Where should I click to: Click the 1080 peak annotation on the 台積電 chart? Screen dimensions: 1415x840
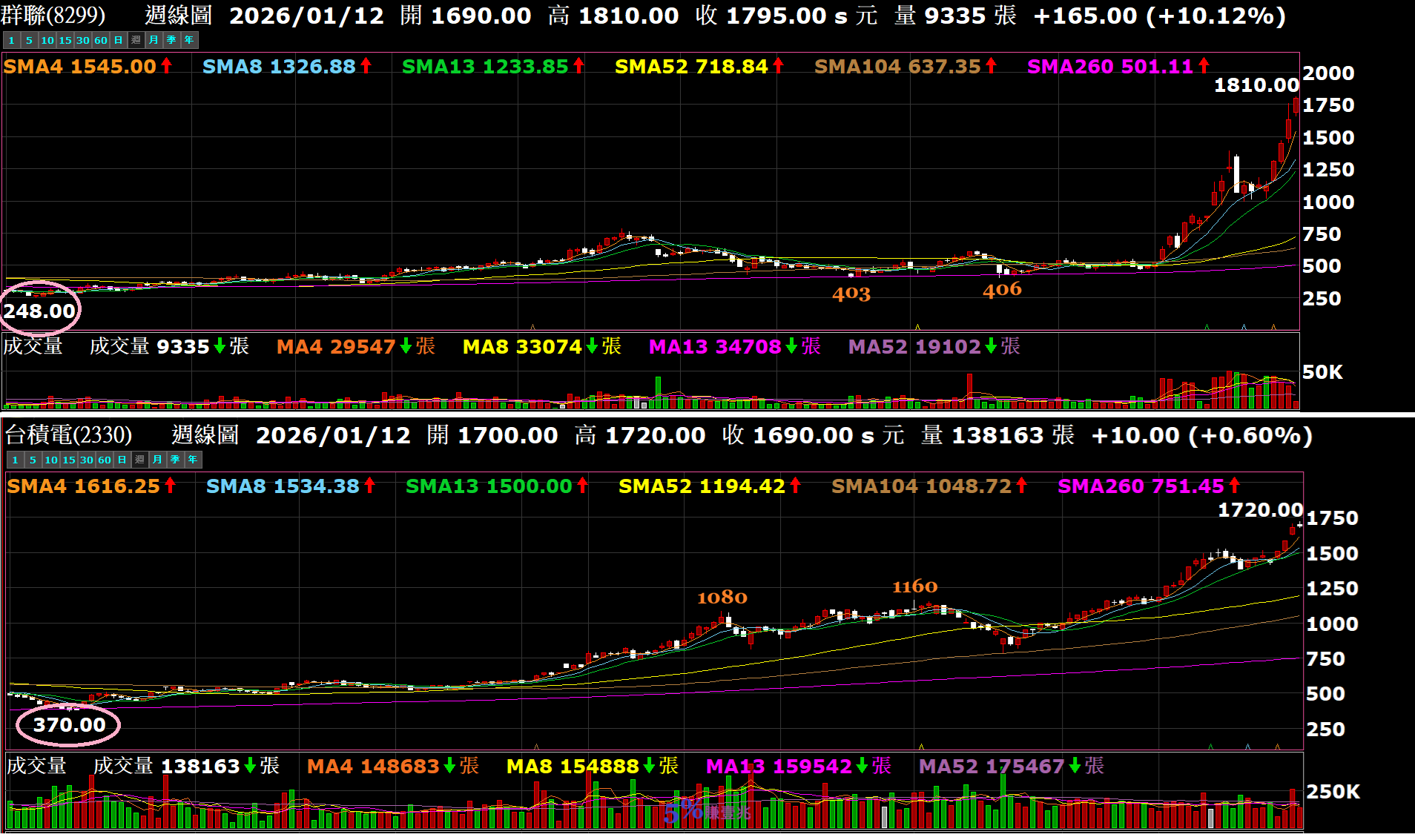coord(722,598)
